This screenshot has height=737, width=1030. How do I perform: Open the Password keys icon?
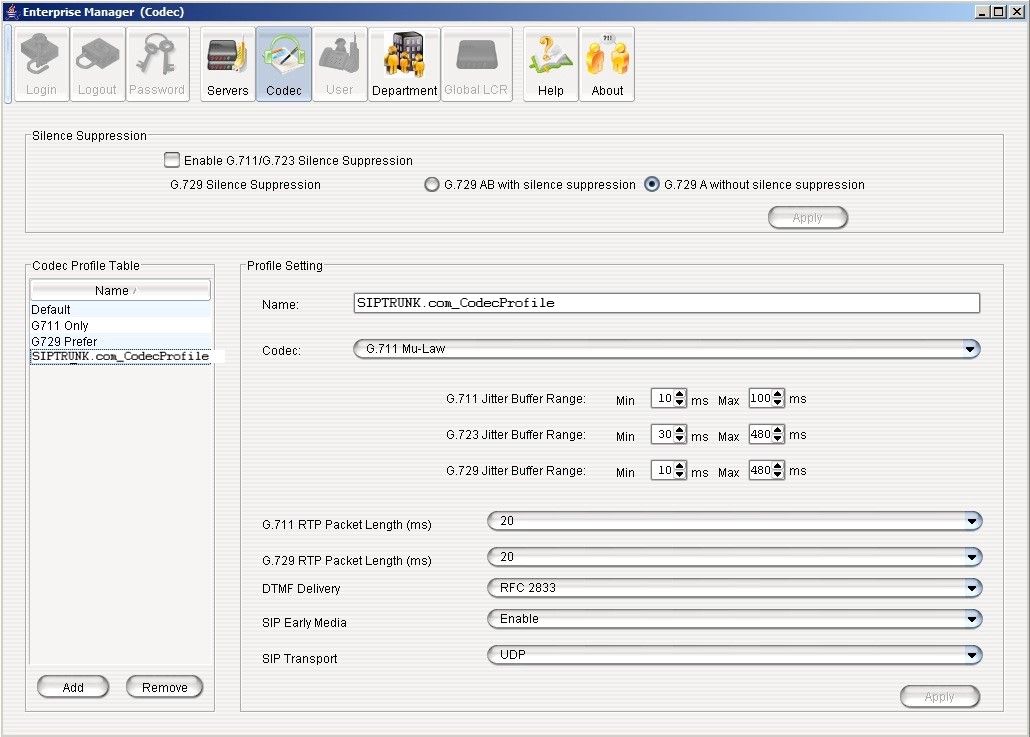157,64
